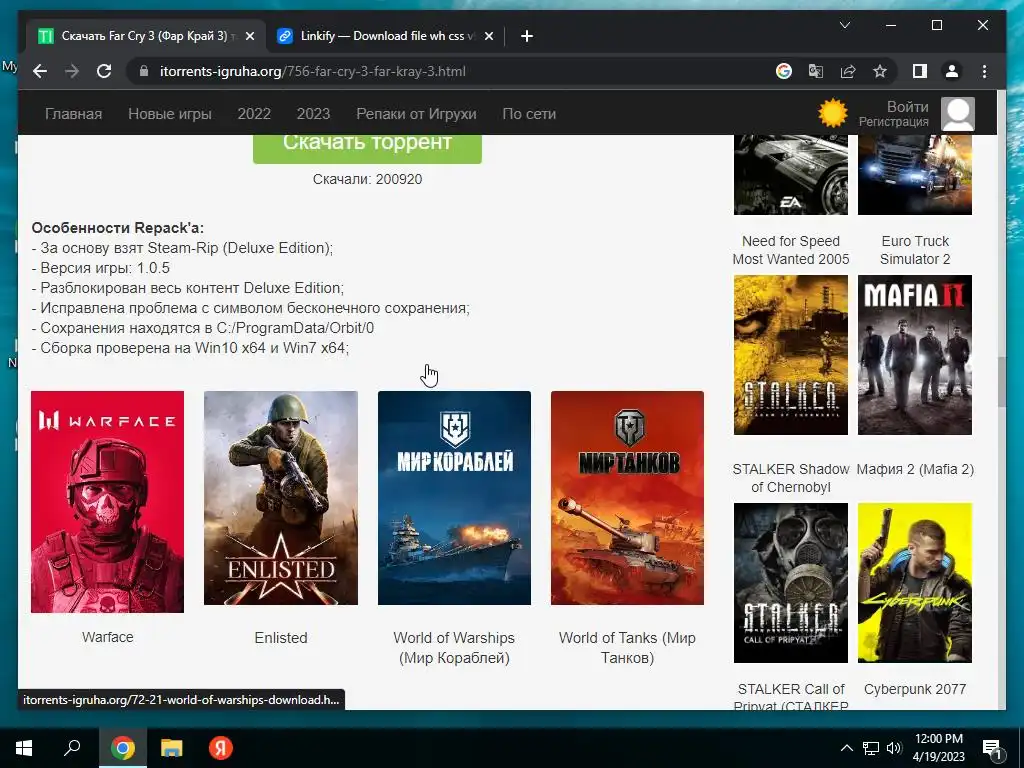Open the Chrome three-dot menu
This screenshot has width=1024, height=768.
[984, 71]
